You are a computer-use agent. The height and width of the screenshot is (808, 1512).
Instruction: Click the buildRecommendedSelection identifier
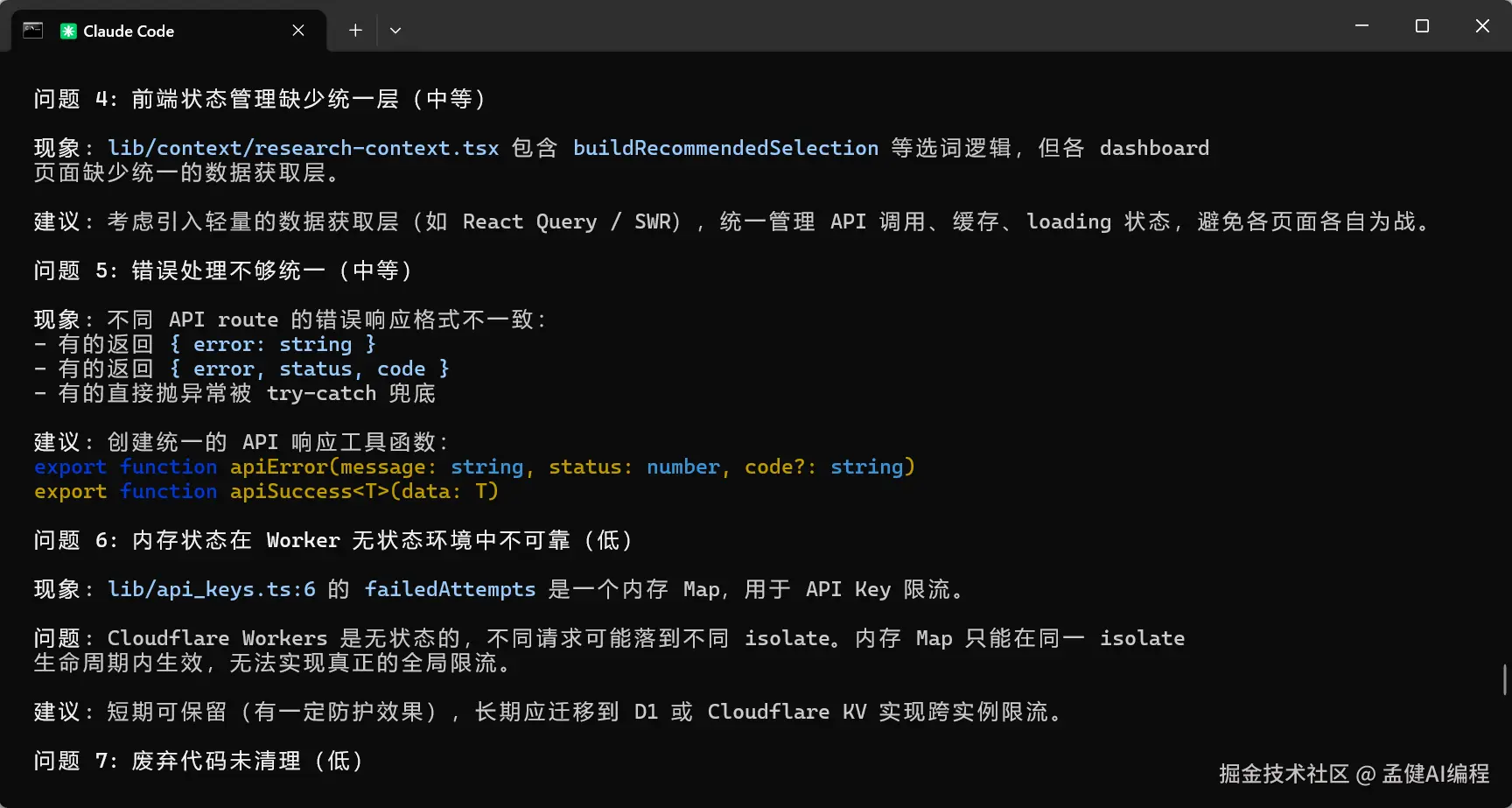tap(725, 148)
